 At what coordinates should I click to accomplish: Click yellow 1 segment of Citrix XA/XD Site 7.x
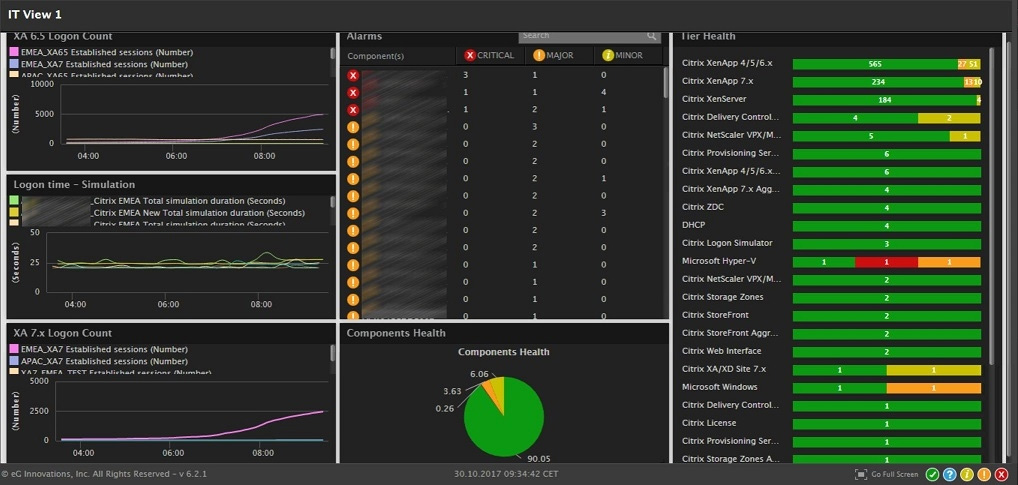tap(934, 370)
